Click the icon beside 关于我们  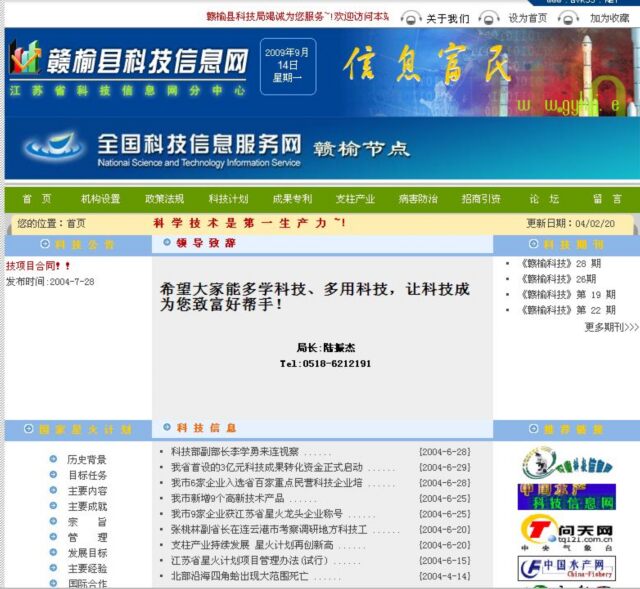coord(410,18)
